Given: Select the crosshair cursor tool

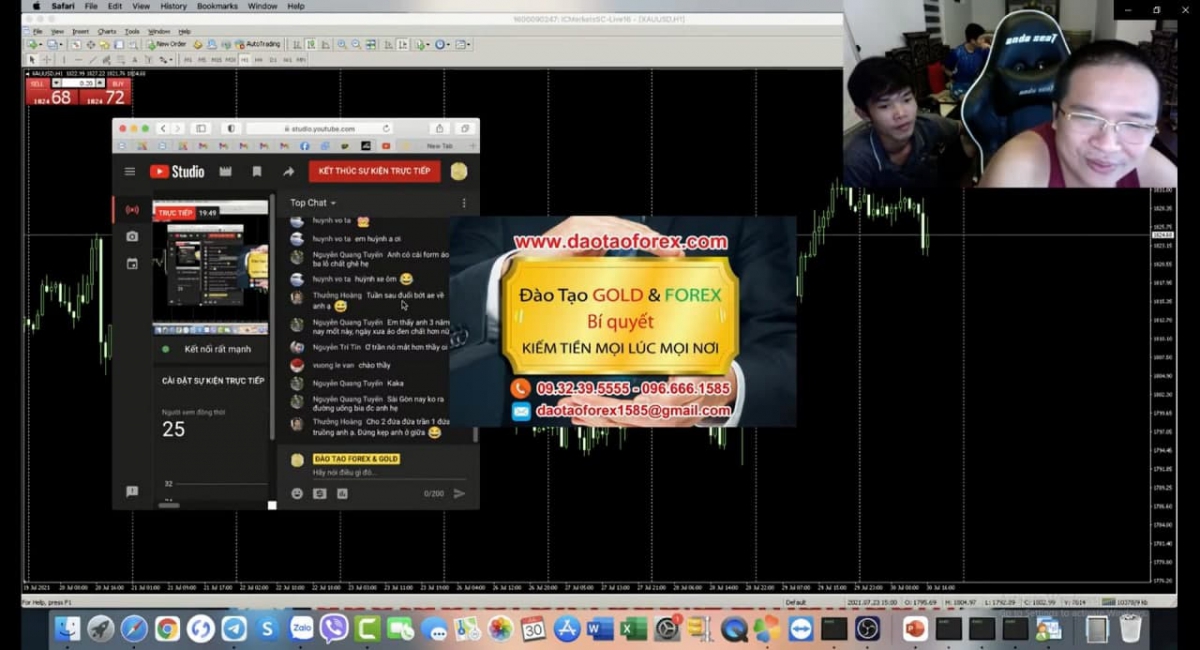Looking at the screenshot, I should [46, 60].
